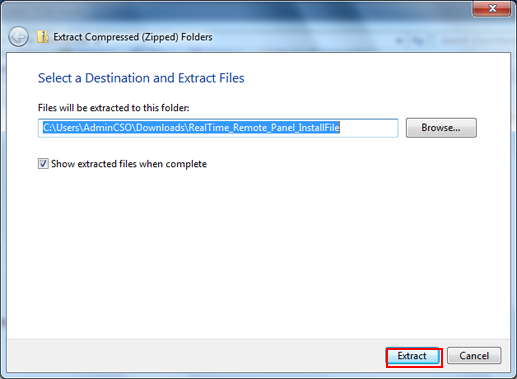Click the zipped folder icon in title

coord(42,37)
